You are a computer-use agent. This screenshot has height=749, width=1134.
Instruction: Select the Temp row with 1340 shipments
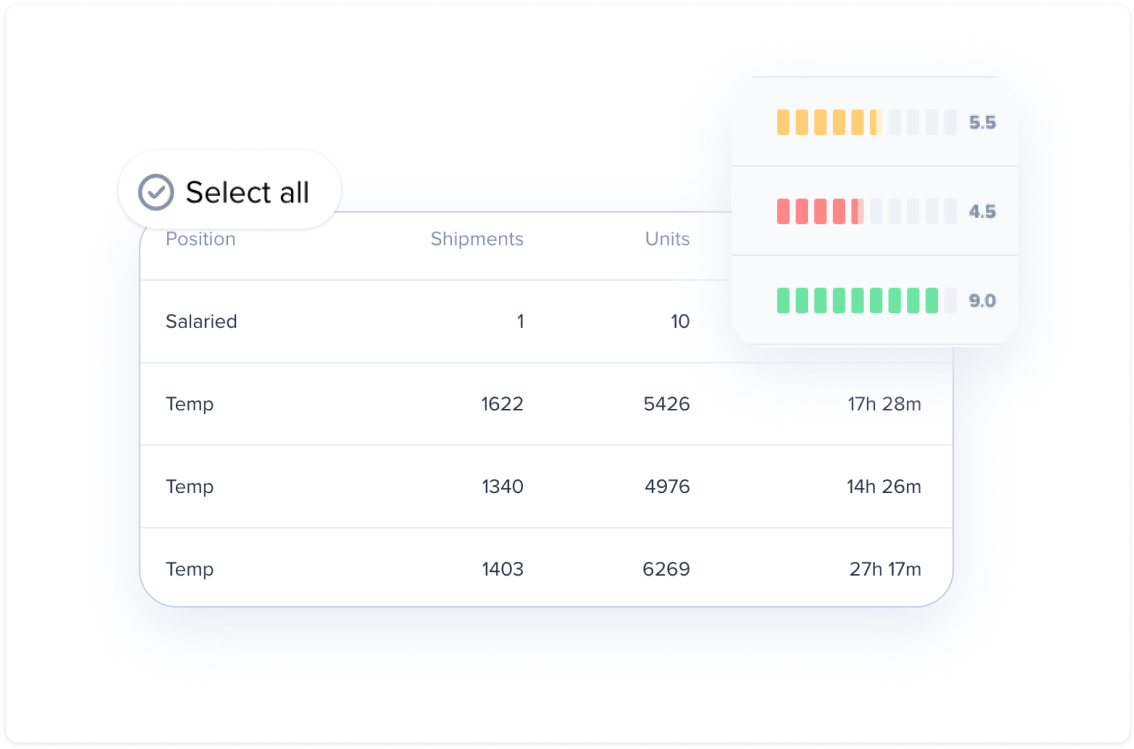[x=546, y=487]
